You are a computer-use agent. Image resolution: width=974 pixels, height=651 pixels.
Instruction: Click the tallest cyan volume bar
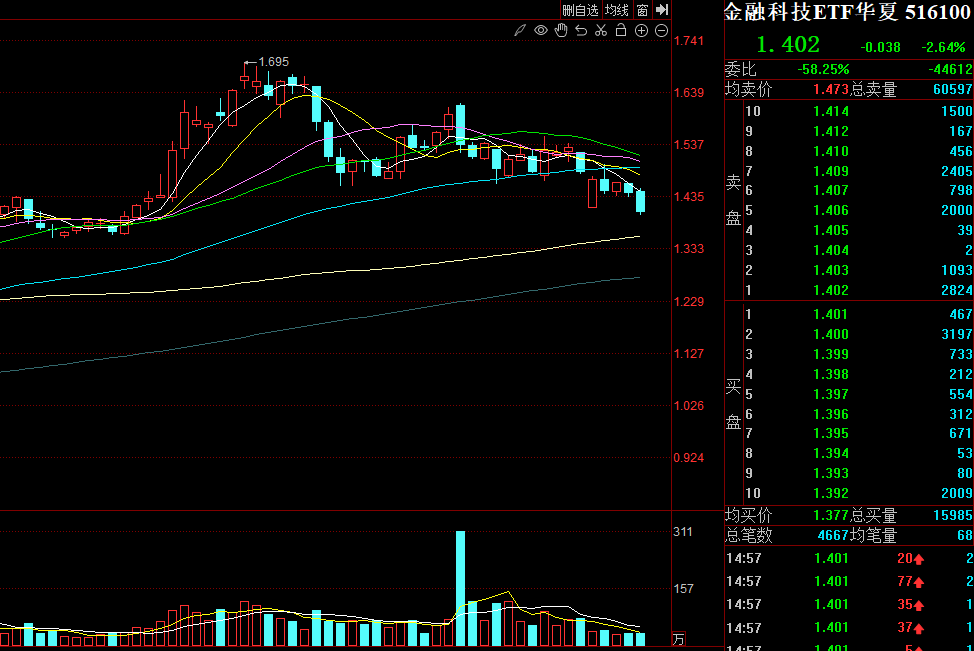[x=461, y=588]
